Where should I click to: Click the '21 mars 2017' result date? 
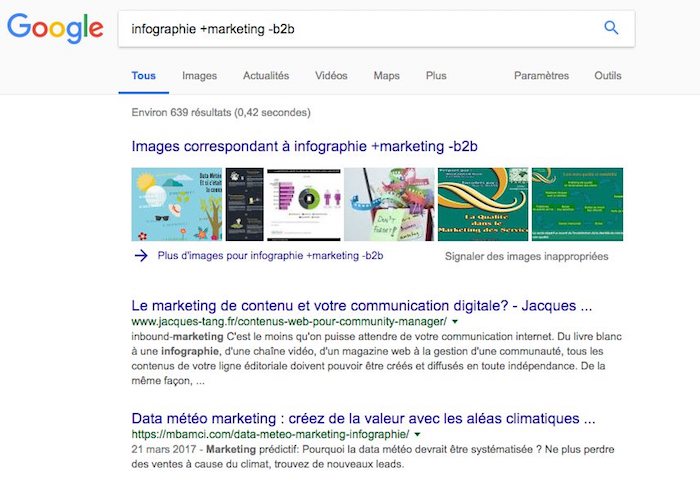click(164, 450)
